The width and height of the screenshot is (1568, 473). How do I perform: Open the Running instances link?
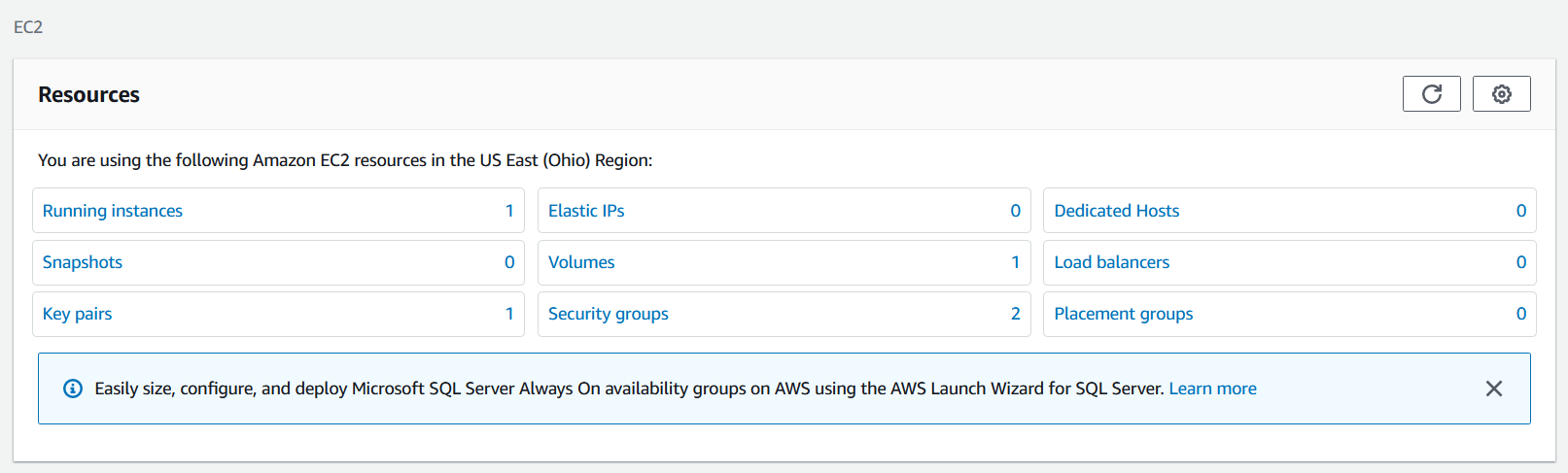coord(113,211)
